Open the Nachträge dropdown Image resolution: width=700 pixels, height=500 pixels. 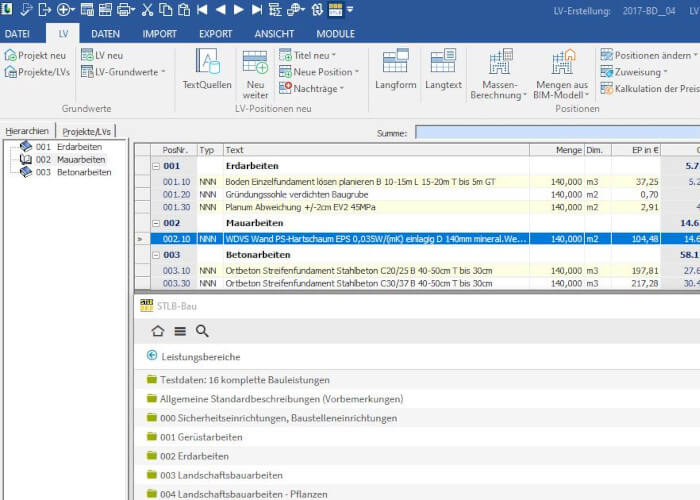coord(311,88)
